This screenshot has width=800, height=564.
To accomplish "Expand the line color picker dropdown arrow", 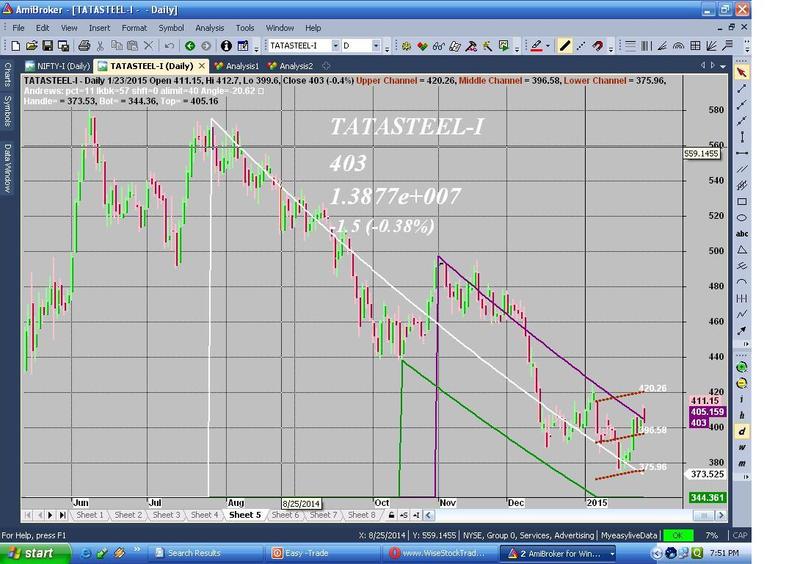I will point(548,46).
